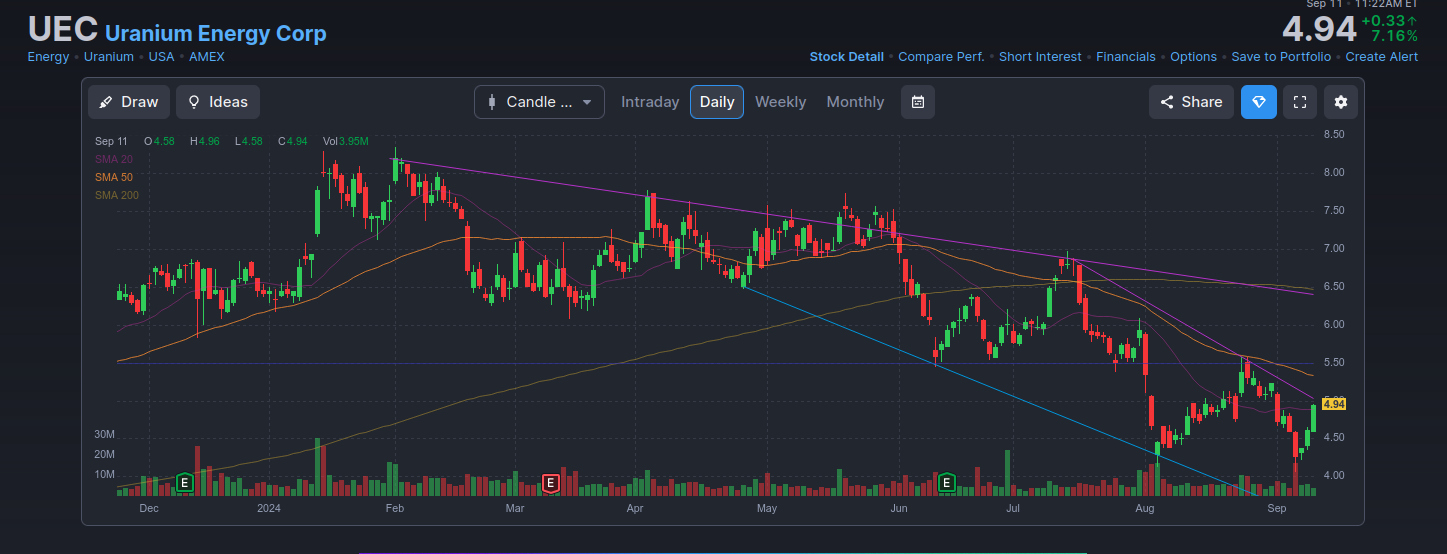
Task: Click Create Alert
Action: click(x=1382, y=57)
